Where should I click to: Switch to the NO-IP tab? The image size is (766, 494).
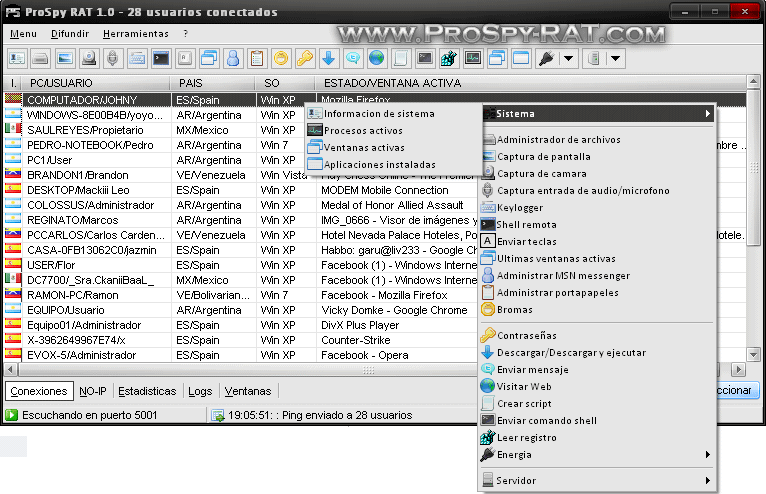93,391
